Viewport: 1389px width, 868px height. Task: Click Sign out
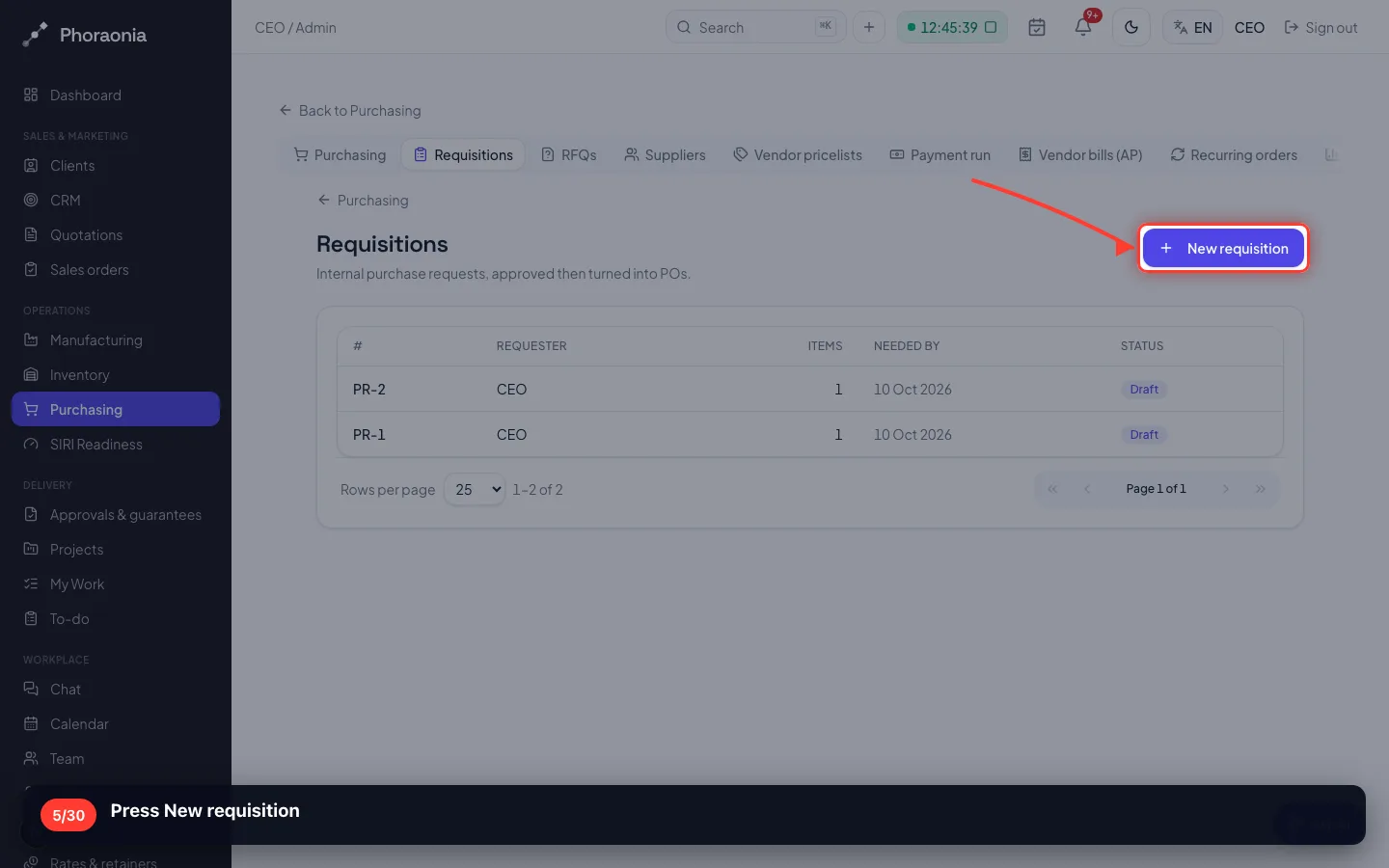click(1321, 27)
